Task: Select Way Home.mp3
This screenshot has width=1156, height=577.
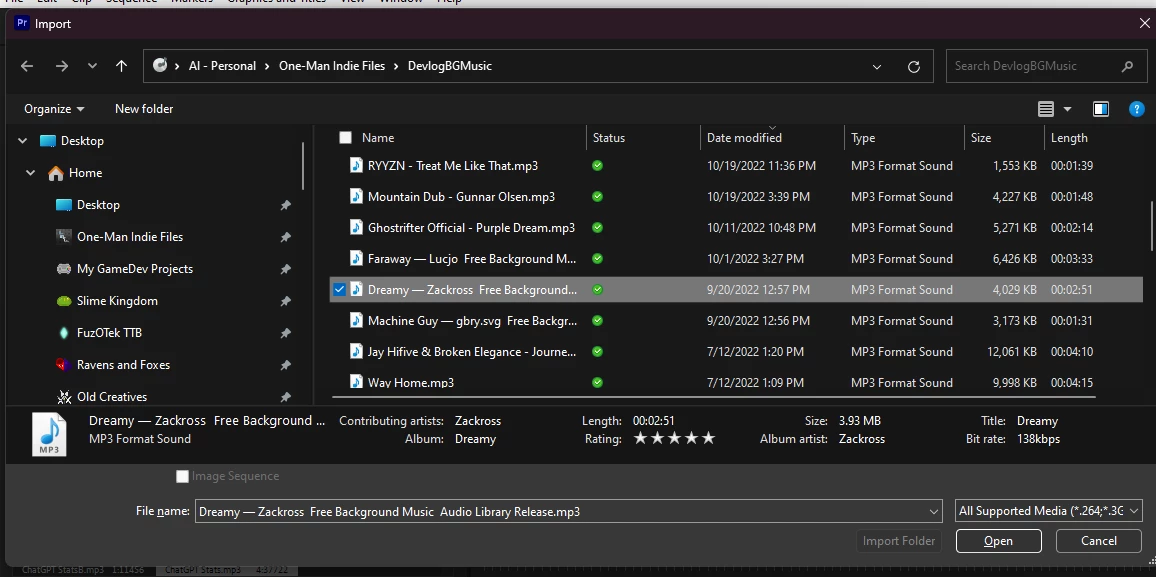Action: click(x=411, y=382)
